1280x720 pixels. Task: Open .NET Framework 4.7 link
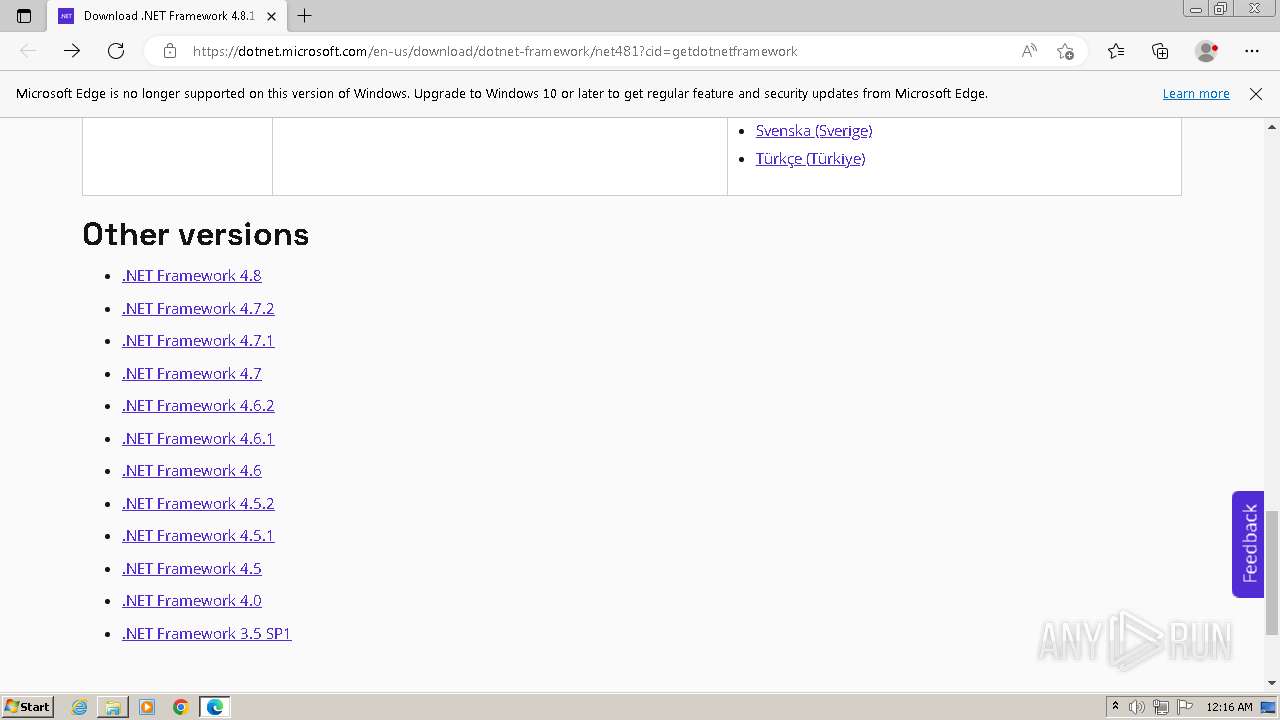pyautogui.click(x=192, y=374)
